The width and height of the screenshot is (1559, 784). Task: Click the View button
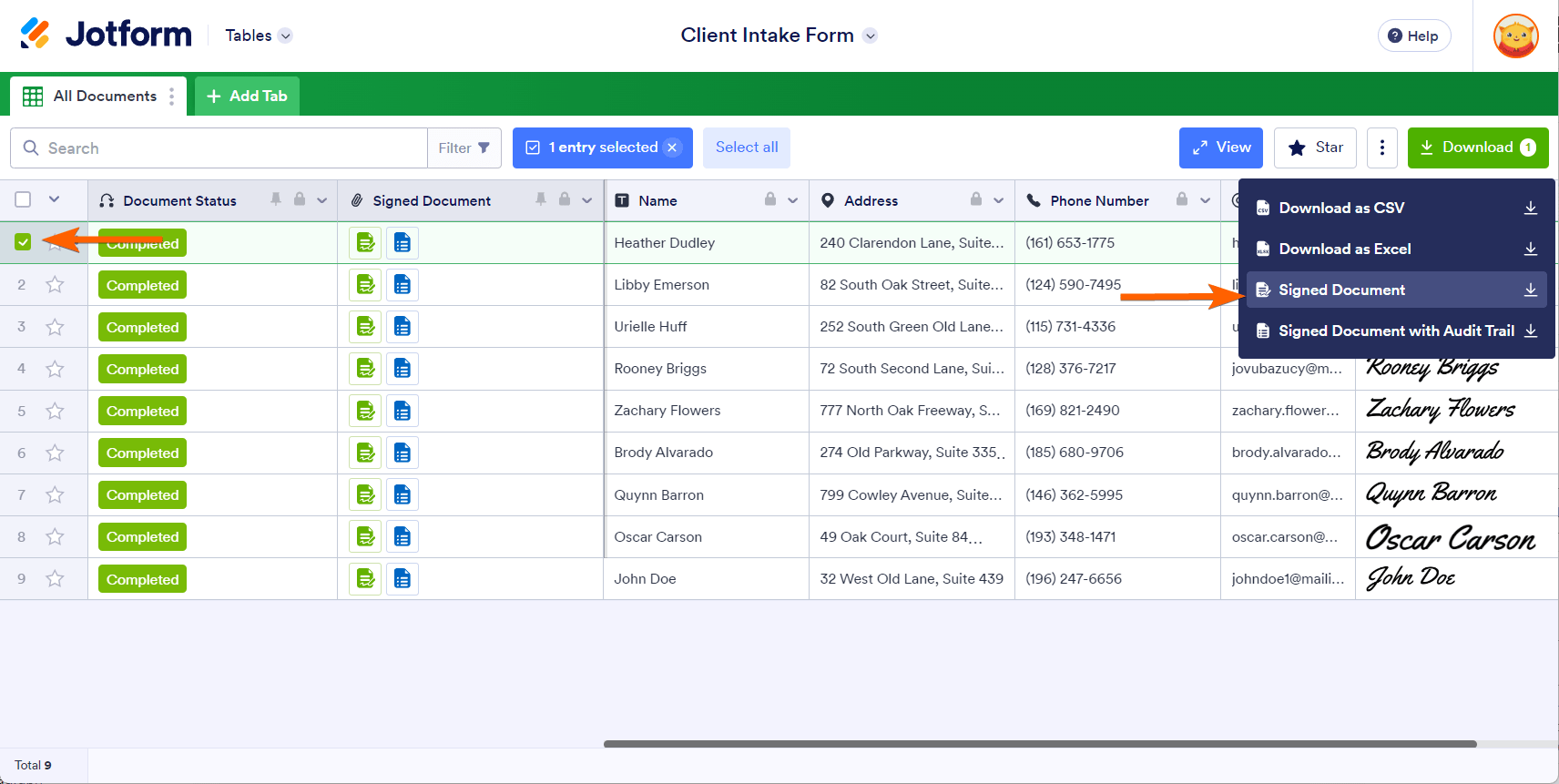pos(1220,148)
